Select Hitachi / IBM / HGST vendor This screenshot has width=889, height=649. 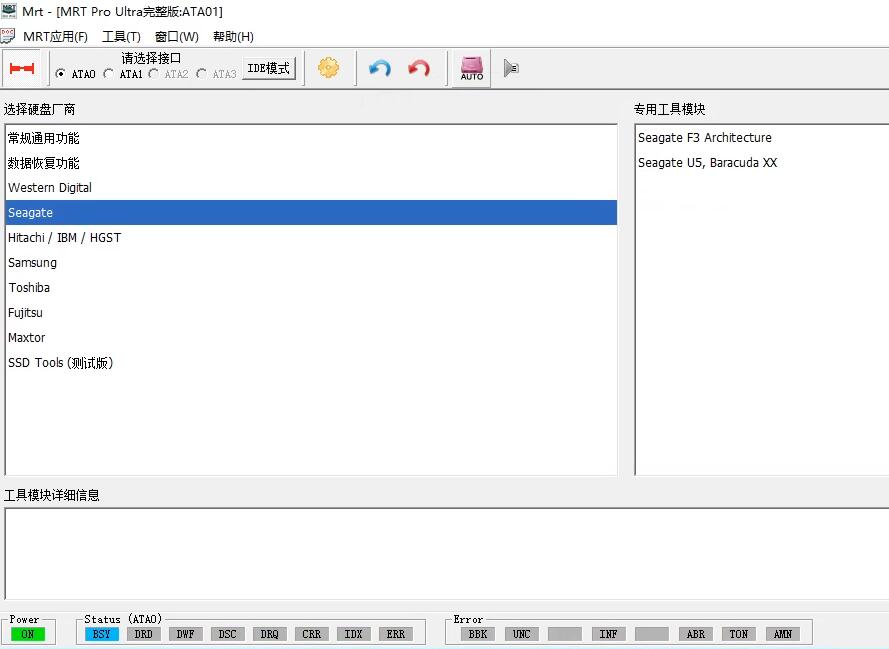click(x=311, y=237)
